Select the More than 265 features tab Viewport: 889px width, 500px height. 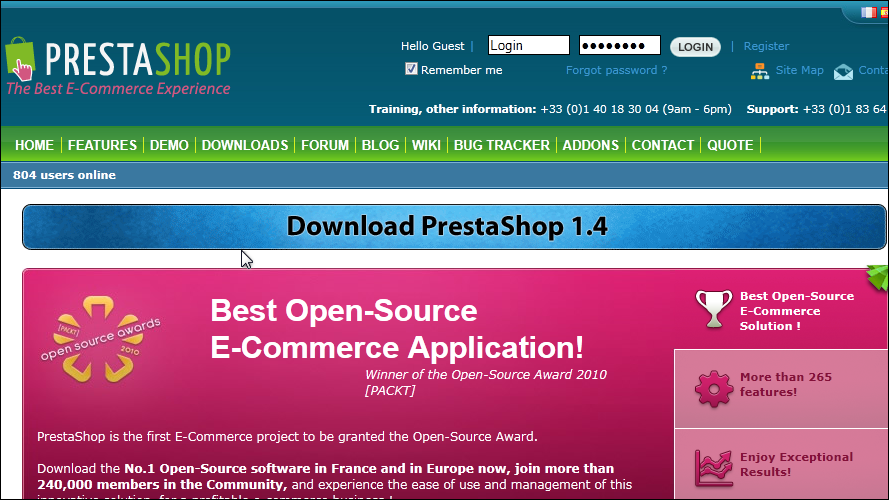pos(781,389)
